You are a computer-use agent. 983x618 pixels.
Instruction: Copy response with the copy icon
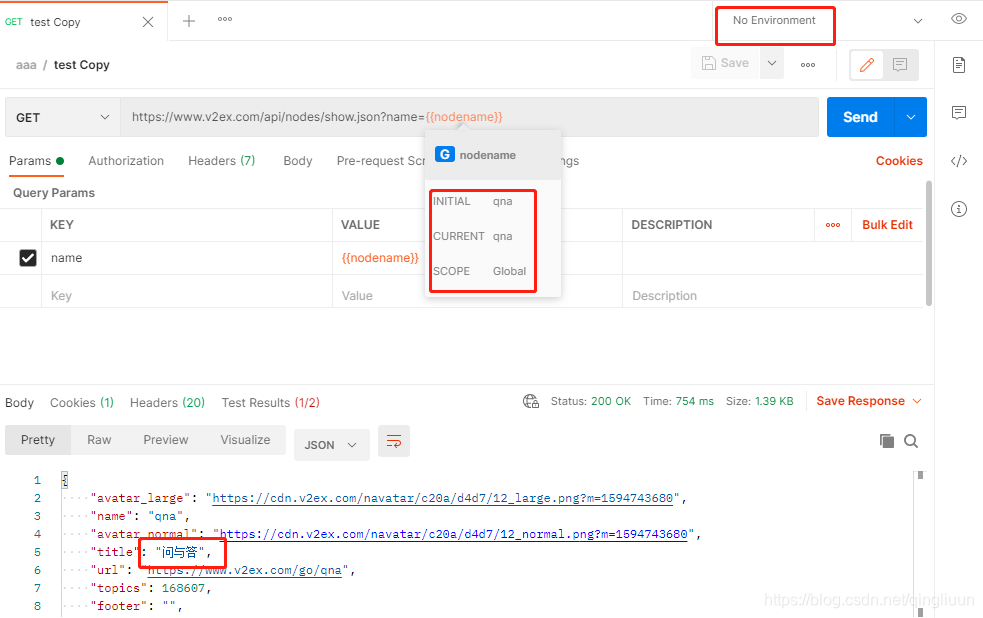click(886, 441)
